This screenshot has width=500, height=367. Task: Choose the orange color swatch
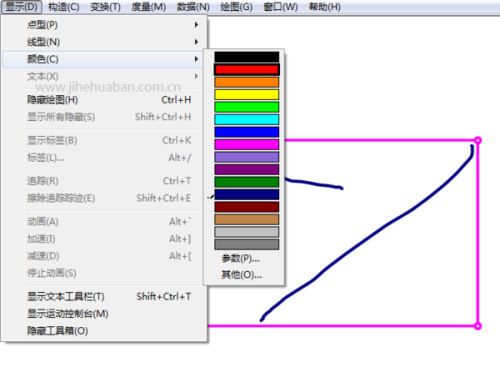tap(247, 82)
